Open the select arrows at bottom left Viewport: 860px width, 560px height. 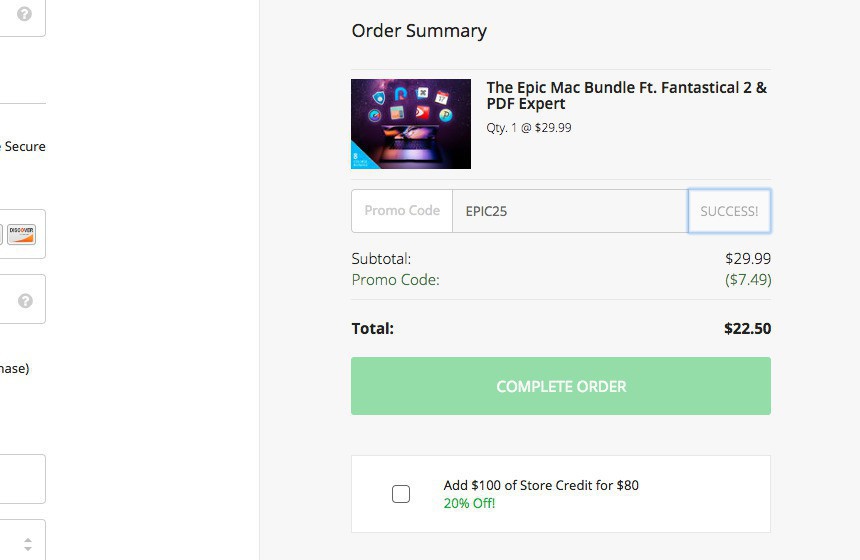27,544
